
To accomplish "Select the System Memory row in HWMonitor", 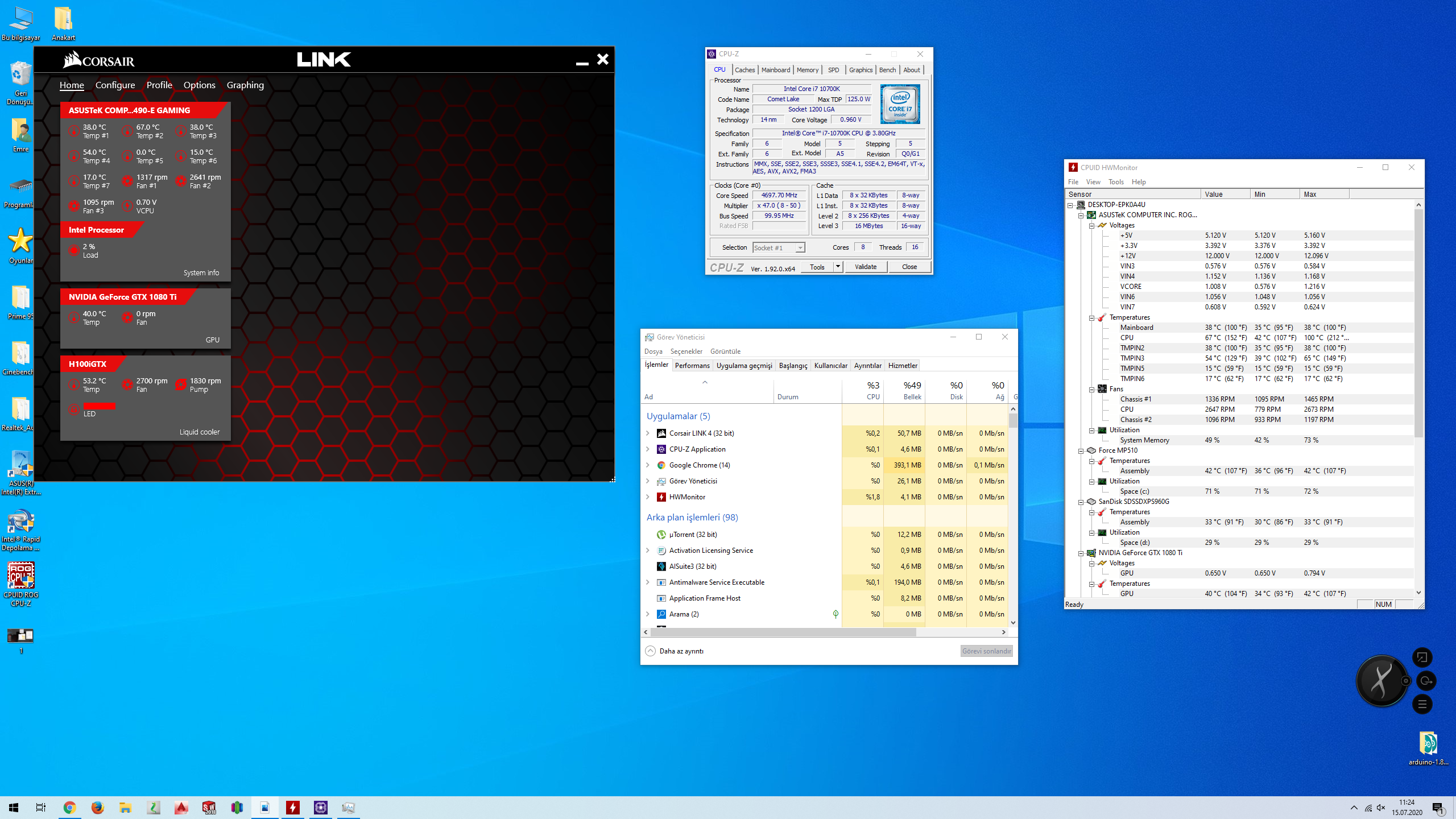I will (1240, 440).
